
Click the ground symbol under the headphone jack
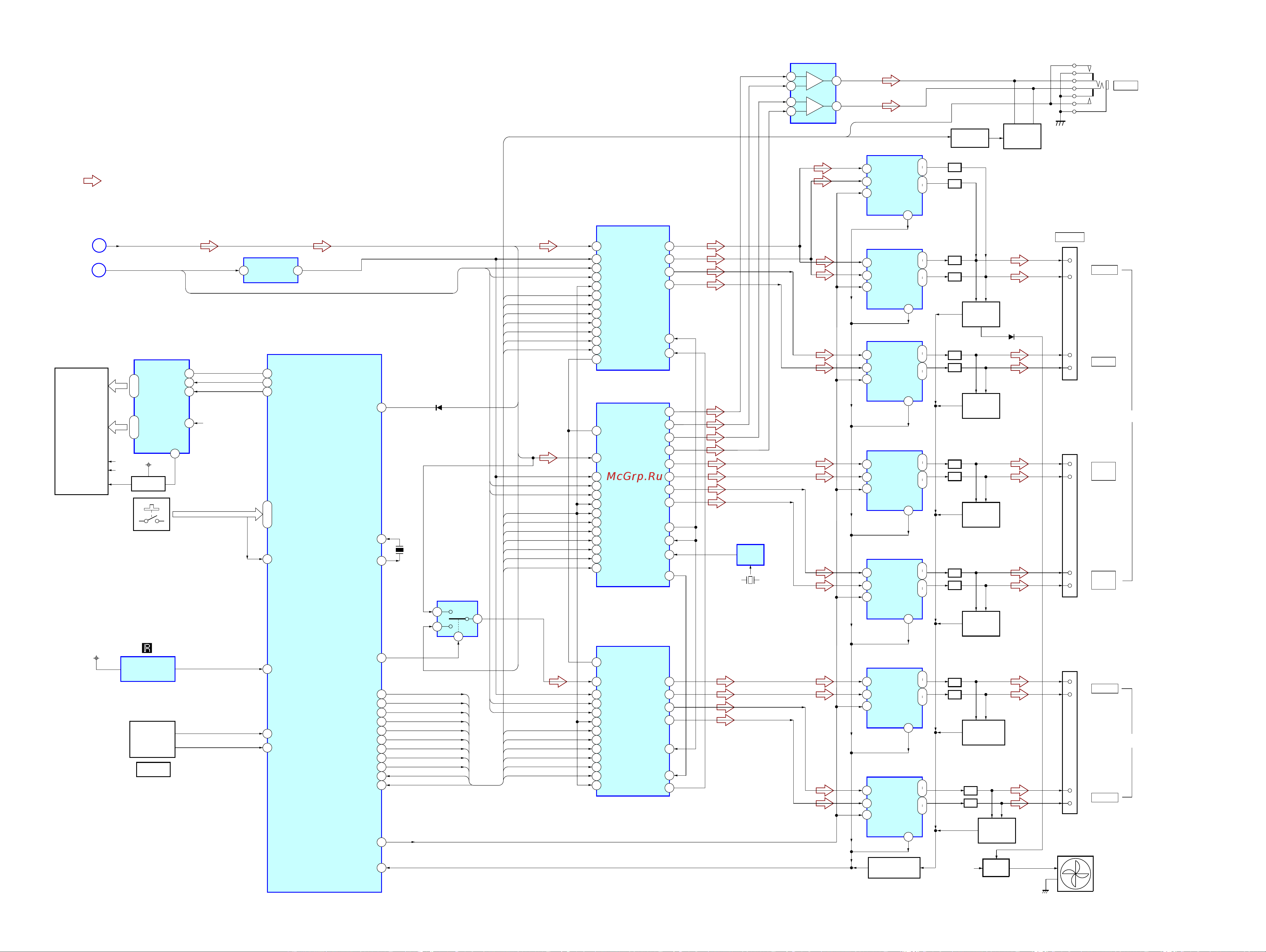tap(1060, 123)
